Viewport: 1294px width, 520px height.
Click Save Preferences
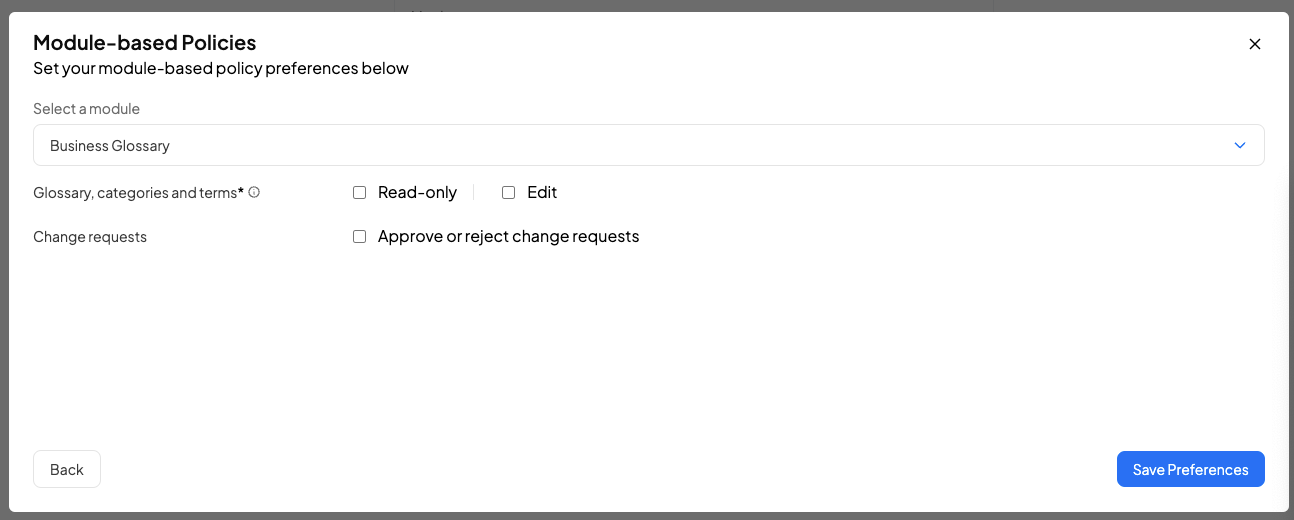1190,469
